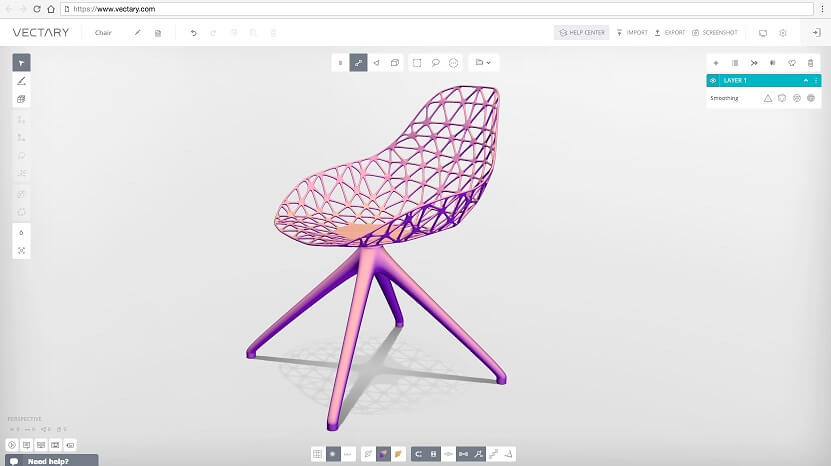Switch to purple gradient shading

(x=383, y=454)
